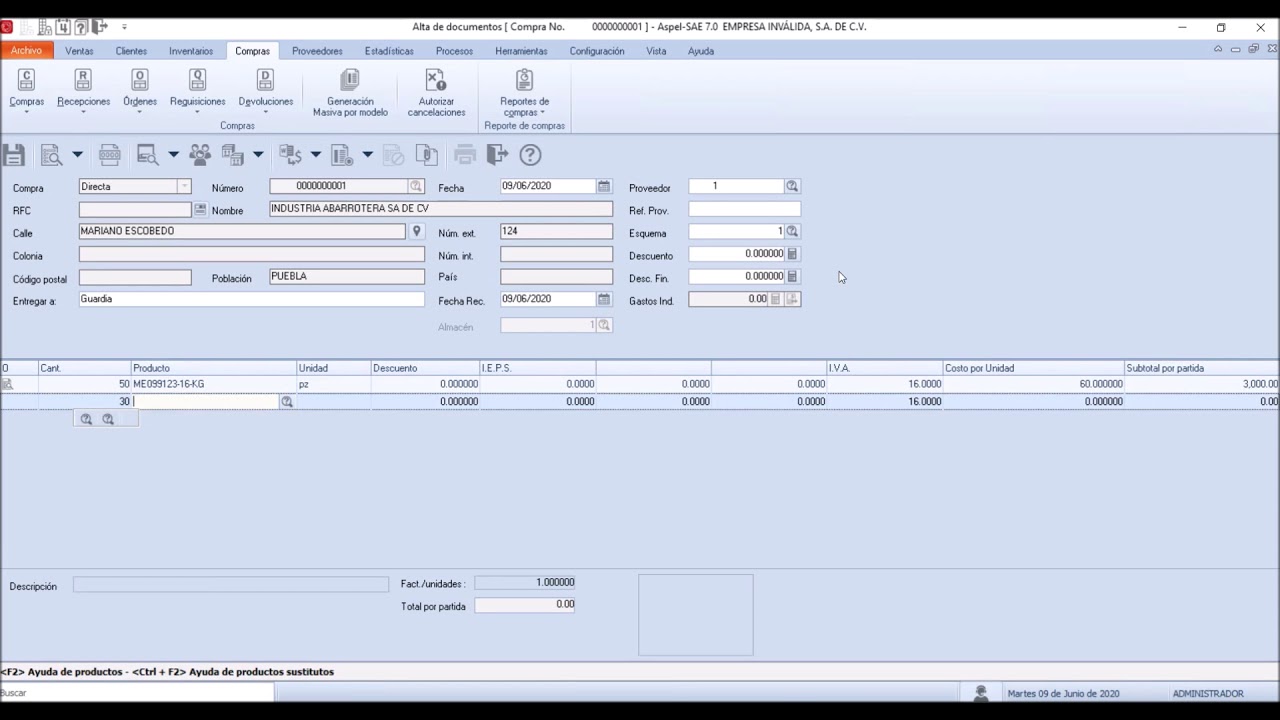Image resolution: width=1280 pixels, height=720 pixels.
Task: Open the Requisiciones ribbon dropdown
Action: (x=197, y=111)
